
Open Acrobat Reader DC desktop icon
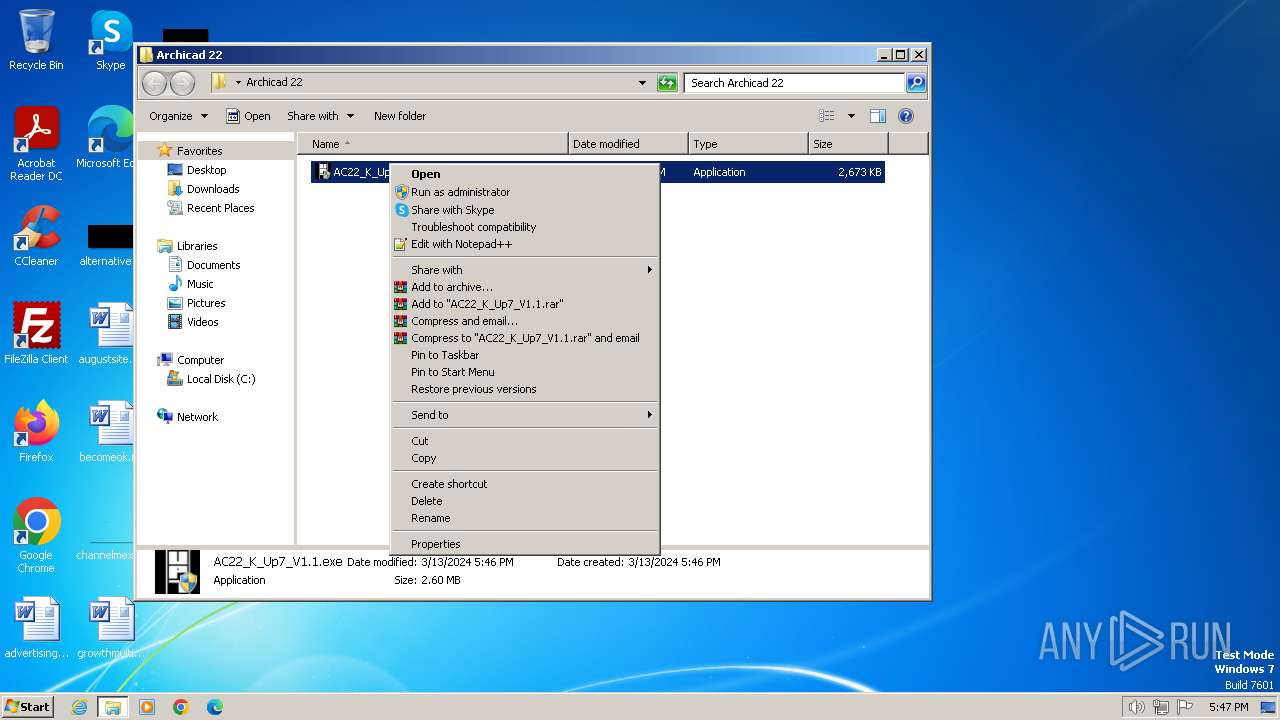[36, 144]
